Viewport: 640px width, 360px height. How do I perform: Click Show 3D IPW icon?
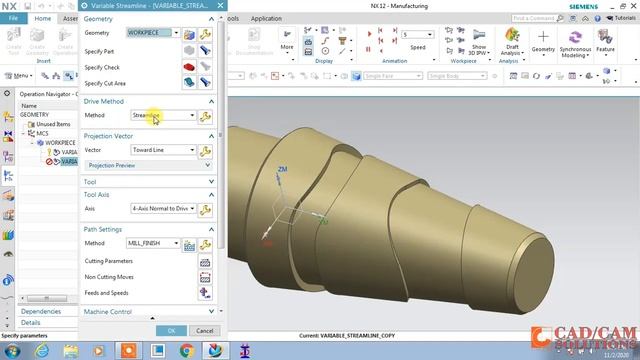click(x=479, y=42)
